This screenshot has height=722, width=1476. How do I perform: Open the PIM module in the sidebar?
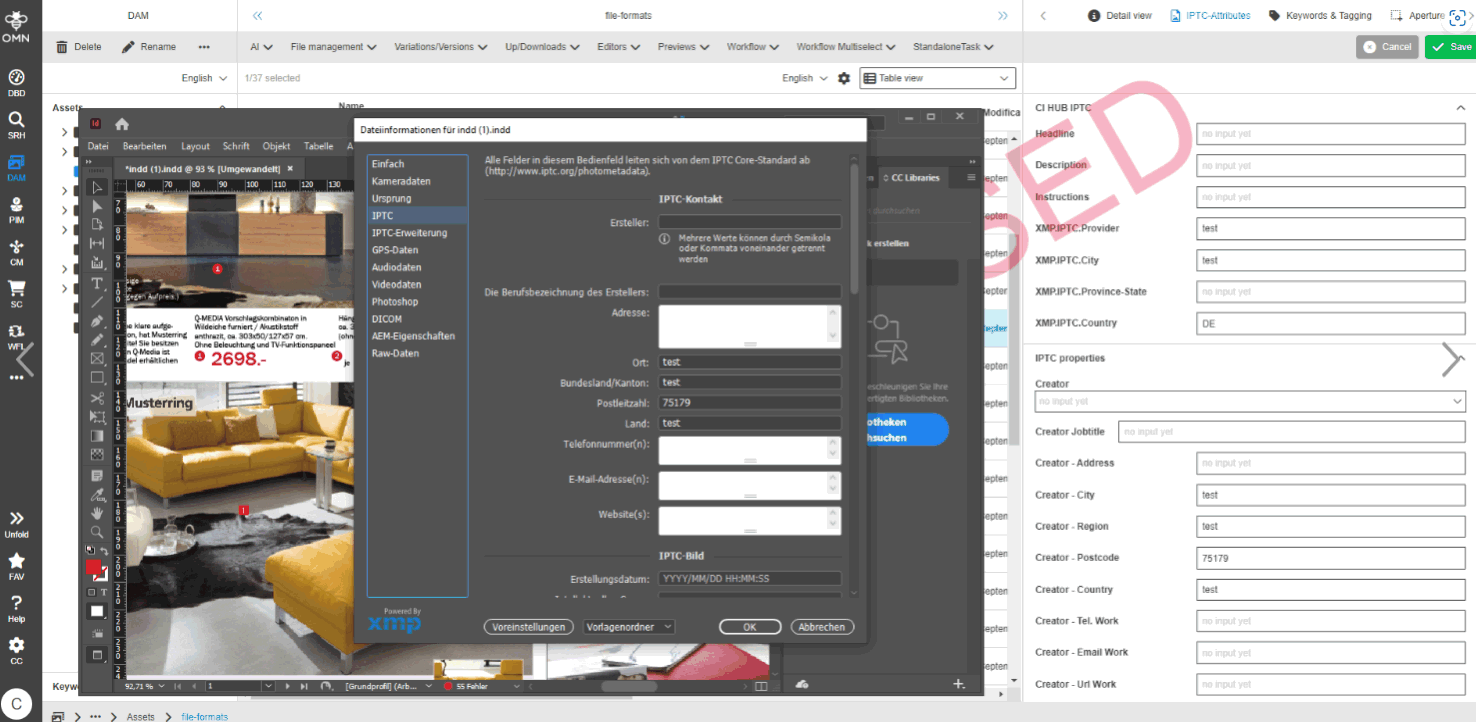point(16,210)
